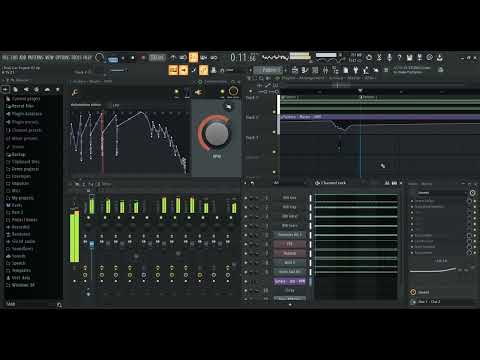Toggle mute LED on Track 2 in playlist

click(274, 132)
